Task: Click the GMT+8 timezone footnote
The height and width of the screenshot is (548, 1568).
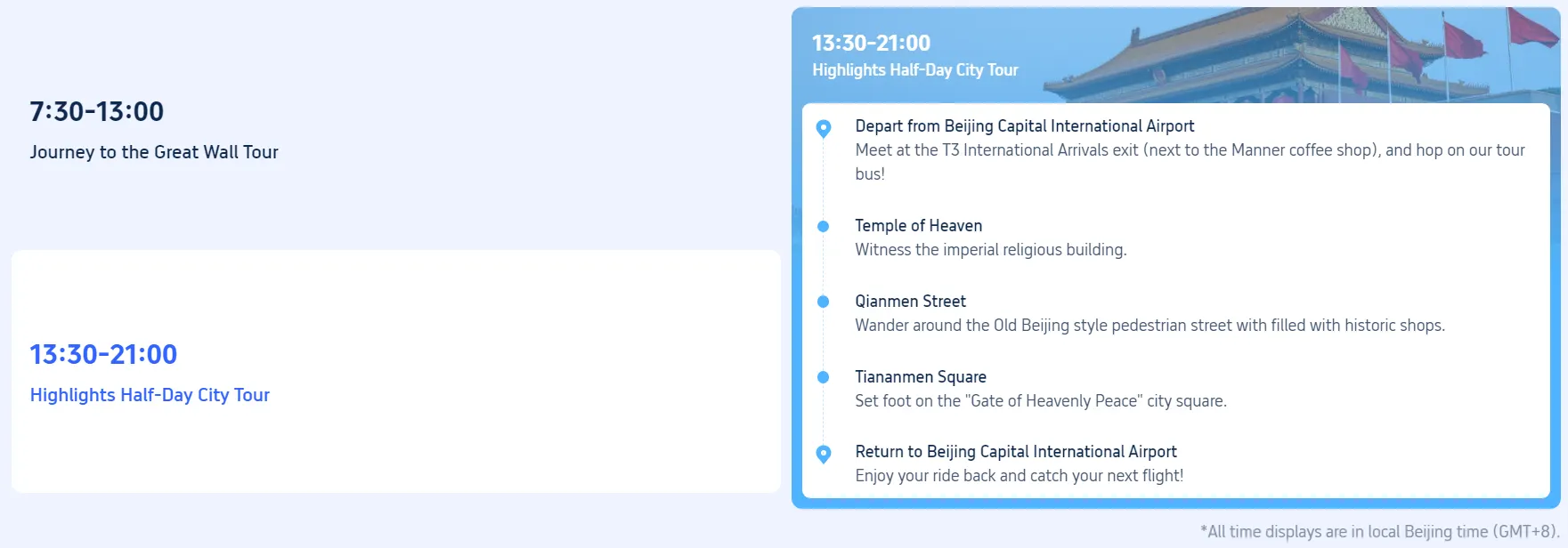Action: (x=1379, y=531)
